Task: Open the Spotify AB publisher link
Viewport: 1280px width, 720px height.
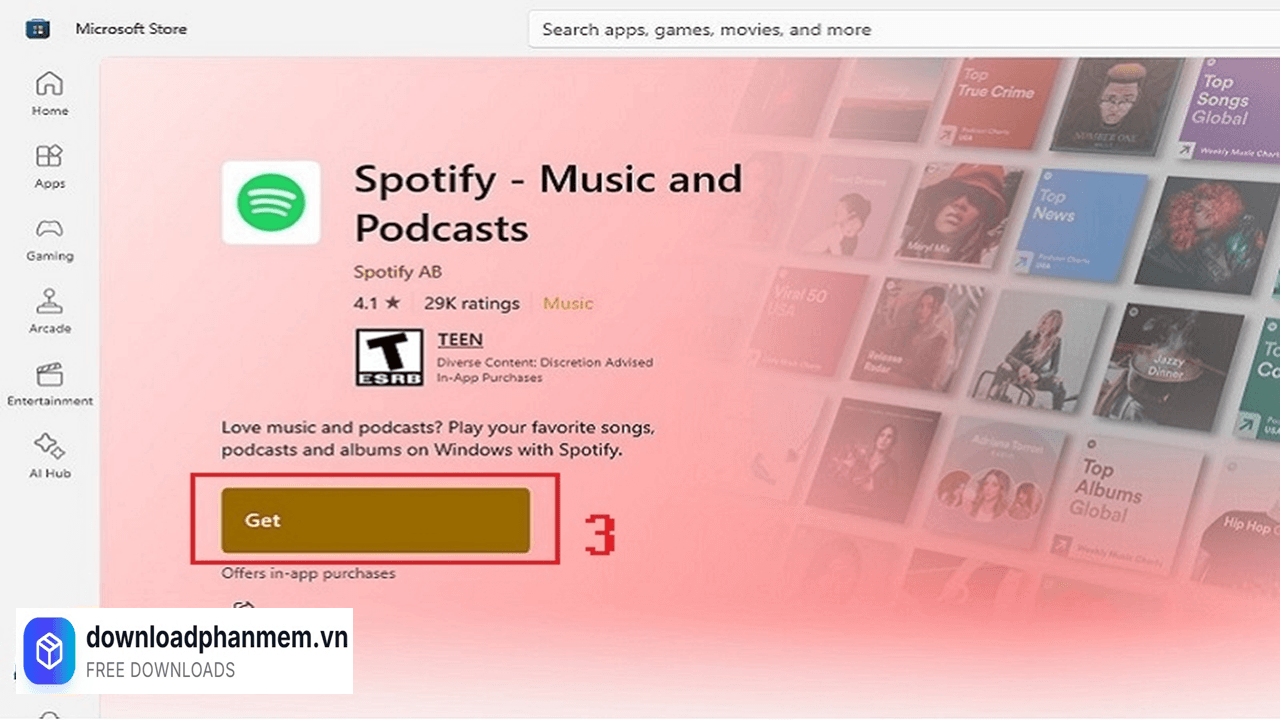Action: pos(397,272)
